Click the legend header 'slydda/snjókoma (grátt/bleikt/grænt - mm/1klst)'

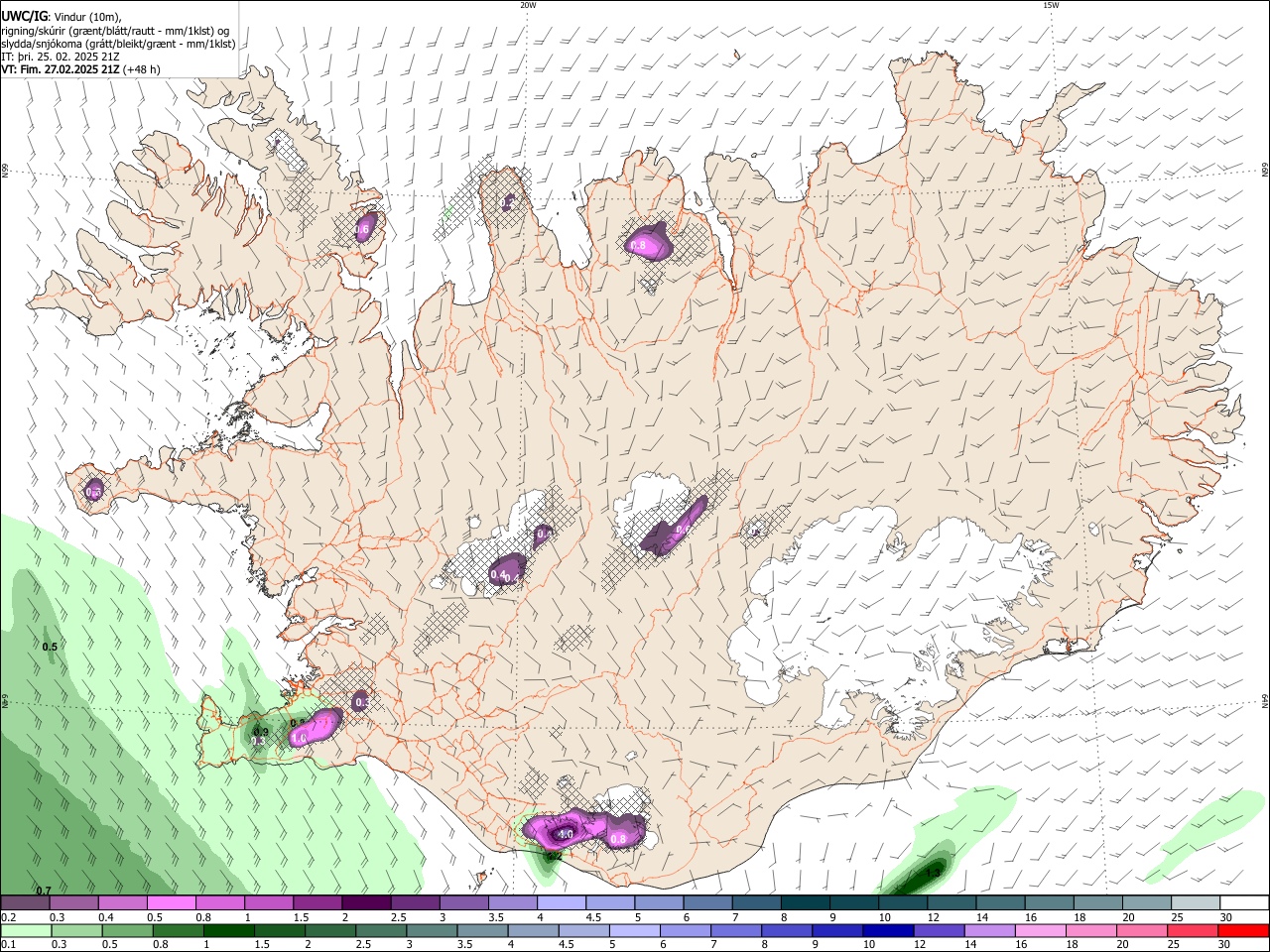coord(118,44)
